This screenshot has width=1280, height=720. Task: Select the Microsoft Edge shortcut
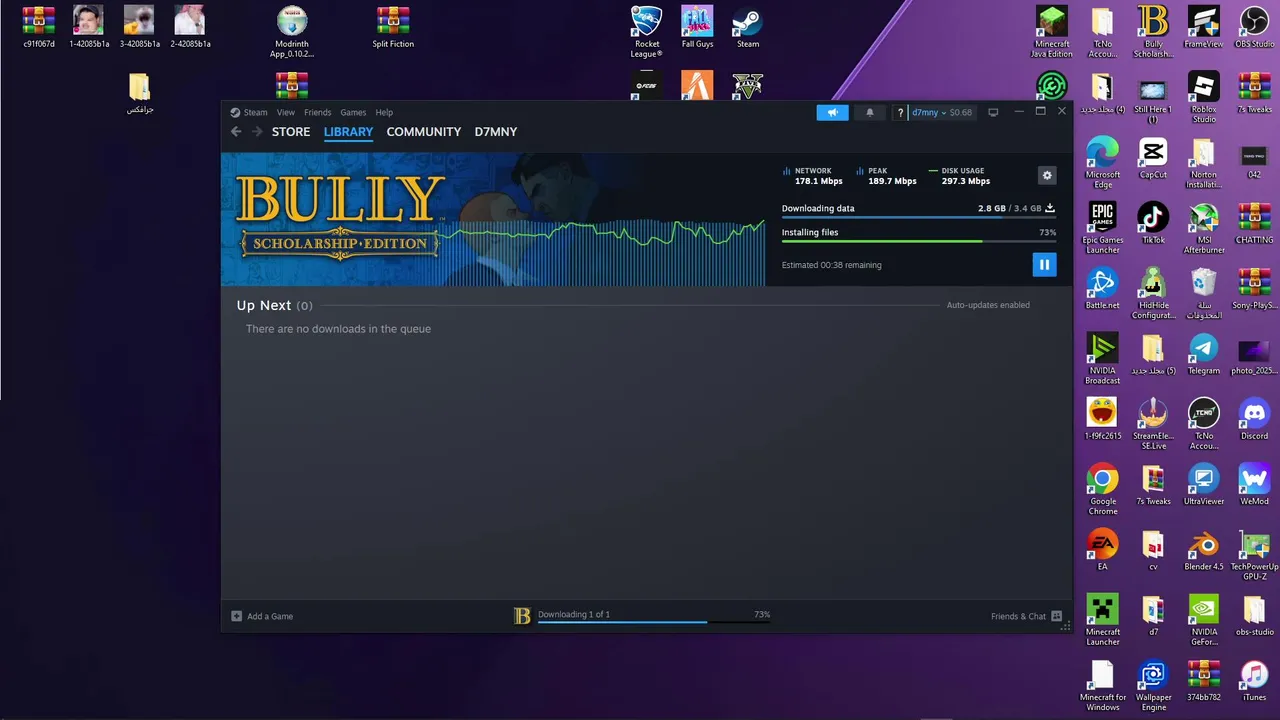[1103, 162]
